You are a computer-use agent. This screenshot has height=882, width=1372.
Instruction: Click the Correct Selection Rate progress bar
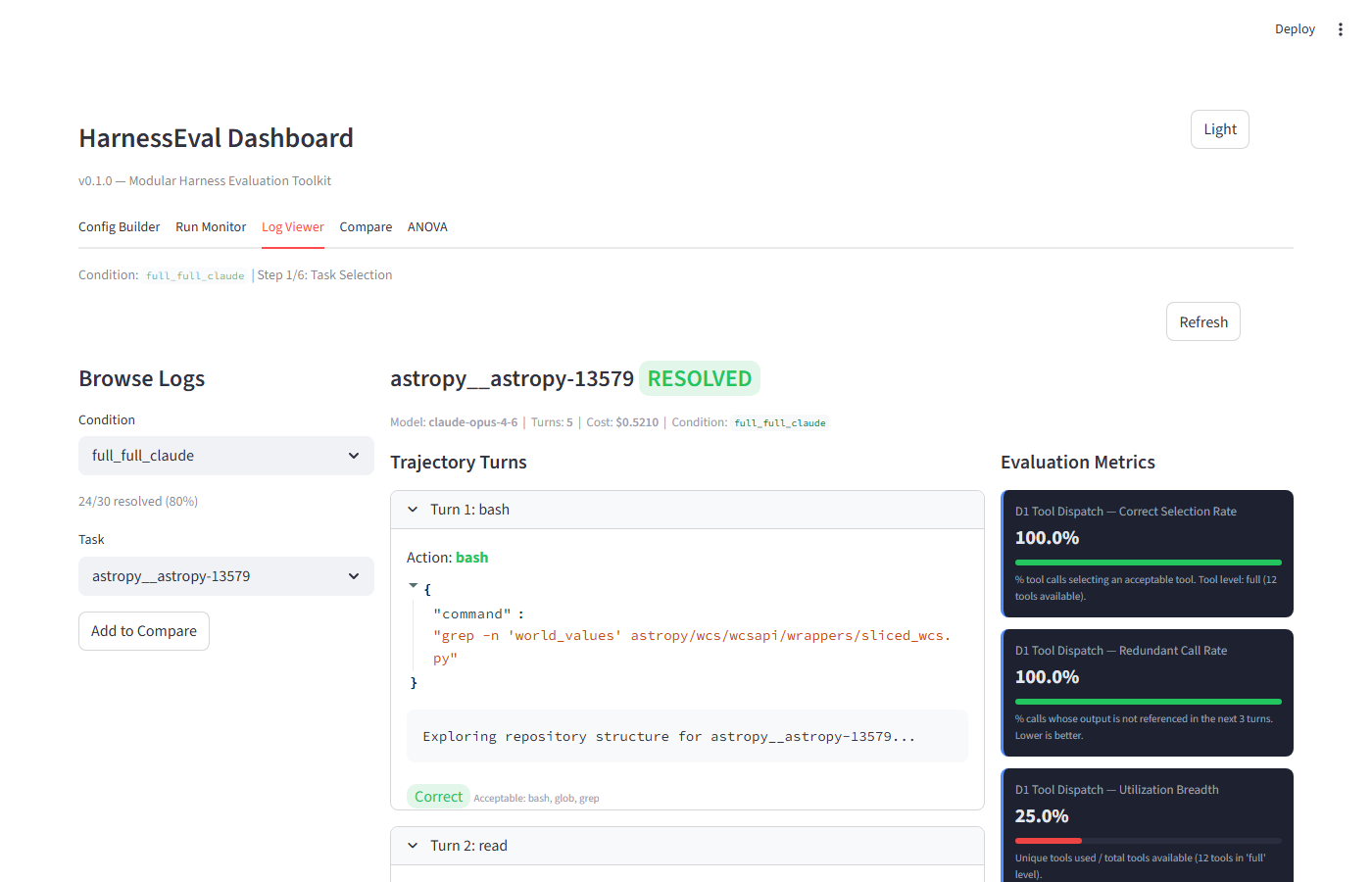(x=1147, y=562)
